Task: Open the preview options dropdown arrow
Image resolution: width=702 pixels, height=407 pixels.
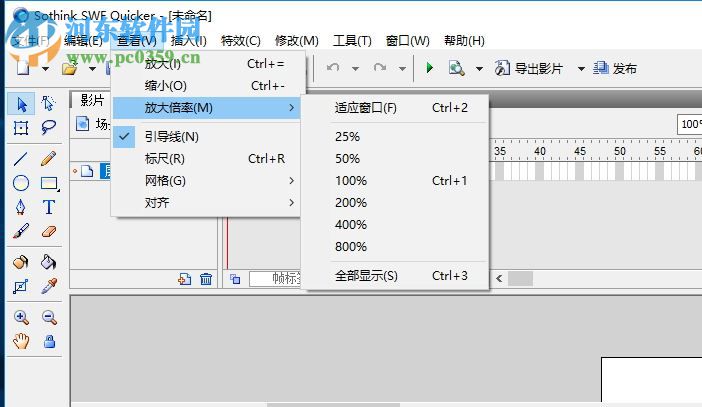Action: (479, 69)
